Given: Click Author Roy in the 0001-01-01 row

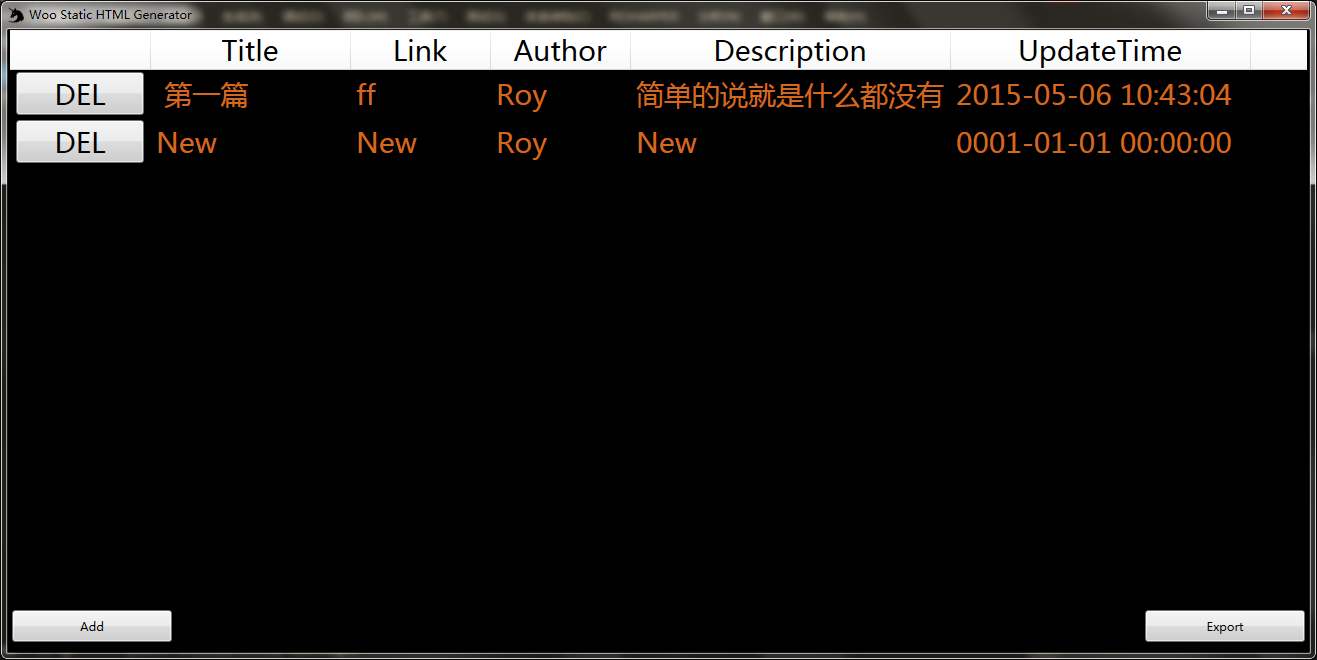Looking at the screenshot, I should [522, 143].
